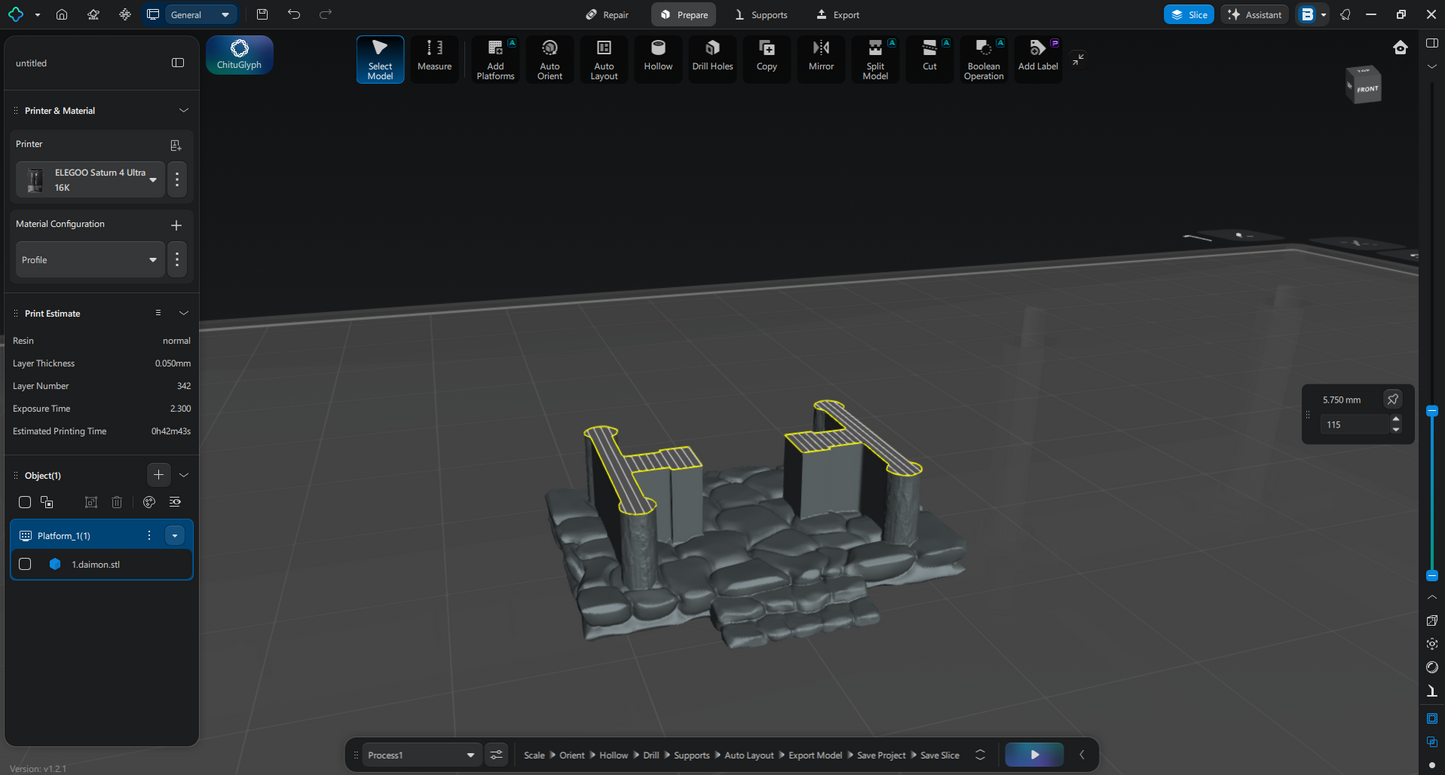Open the Profile material dropdown

[x=90, y=260]
